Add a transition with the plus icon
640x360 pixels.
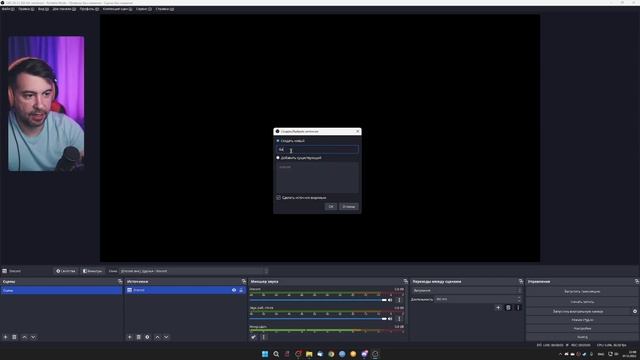(x=498, y=307)
